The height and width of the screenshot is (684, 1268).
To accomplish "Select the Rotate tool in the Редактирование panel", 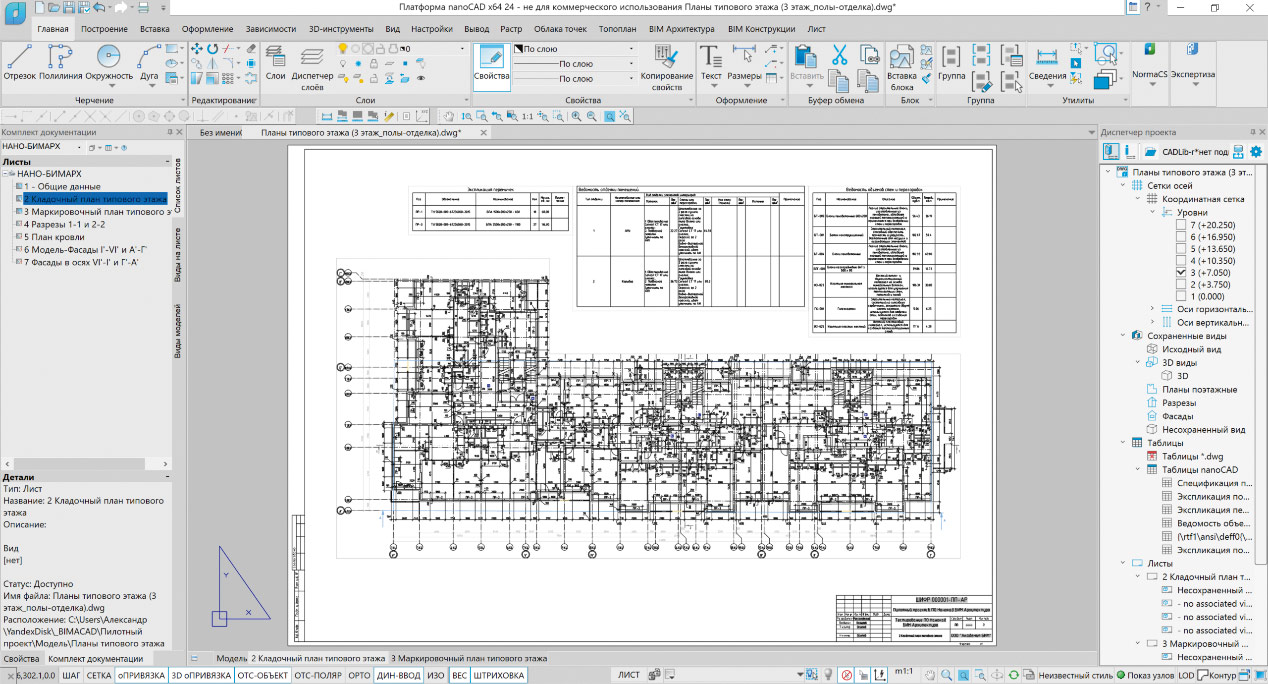I will 213,48.
